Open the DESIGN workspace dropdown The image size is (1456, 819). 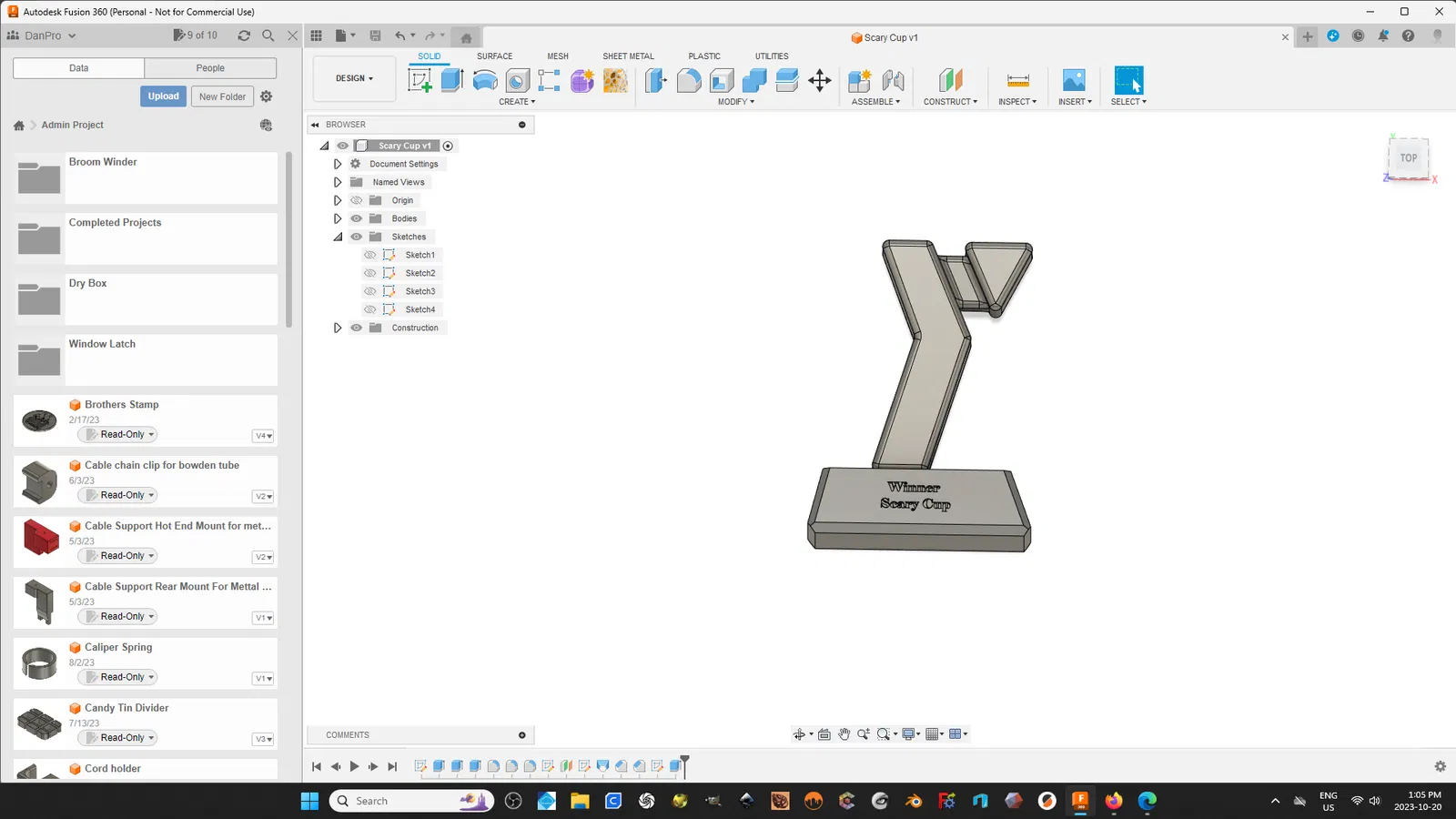point(354,78)
